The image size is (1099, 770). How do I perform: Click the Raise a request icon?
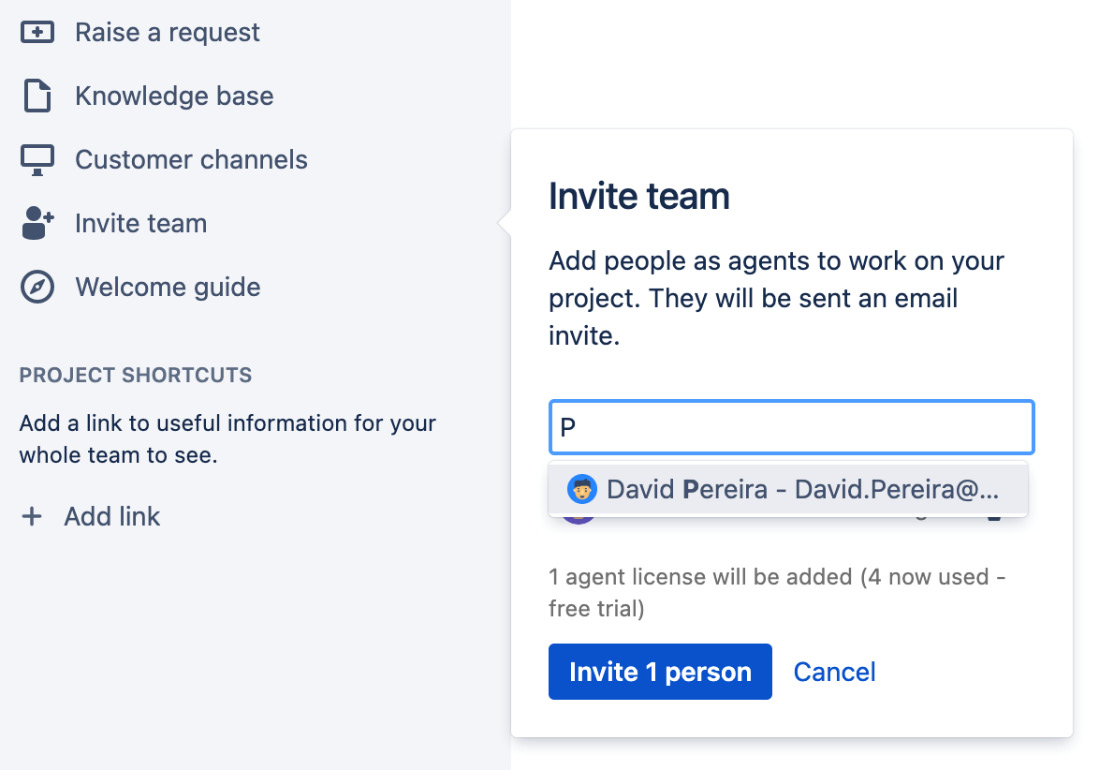pos(34,31)
